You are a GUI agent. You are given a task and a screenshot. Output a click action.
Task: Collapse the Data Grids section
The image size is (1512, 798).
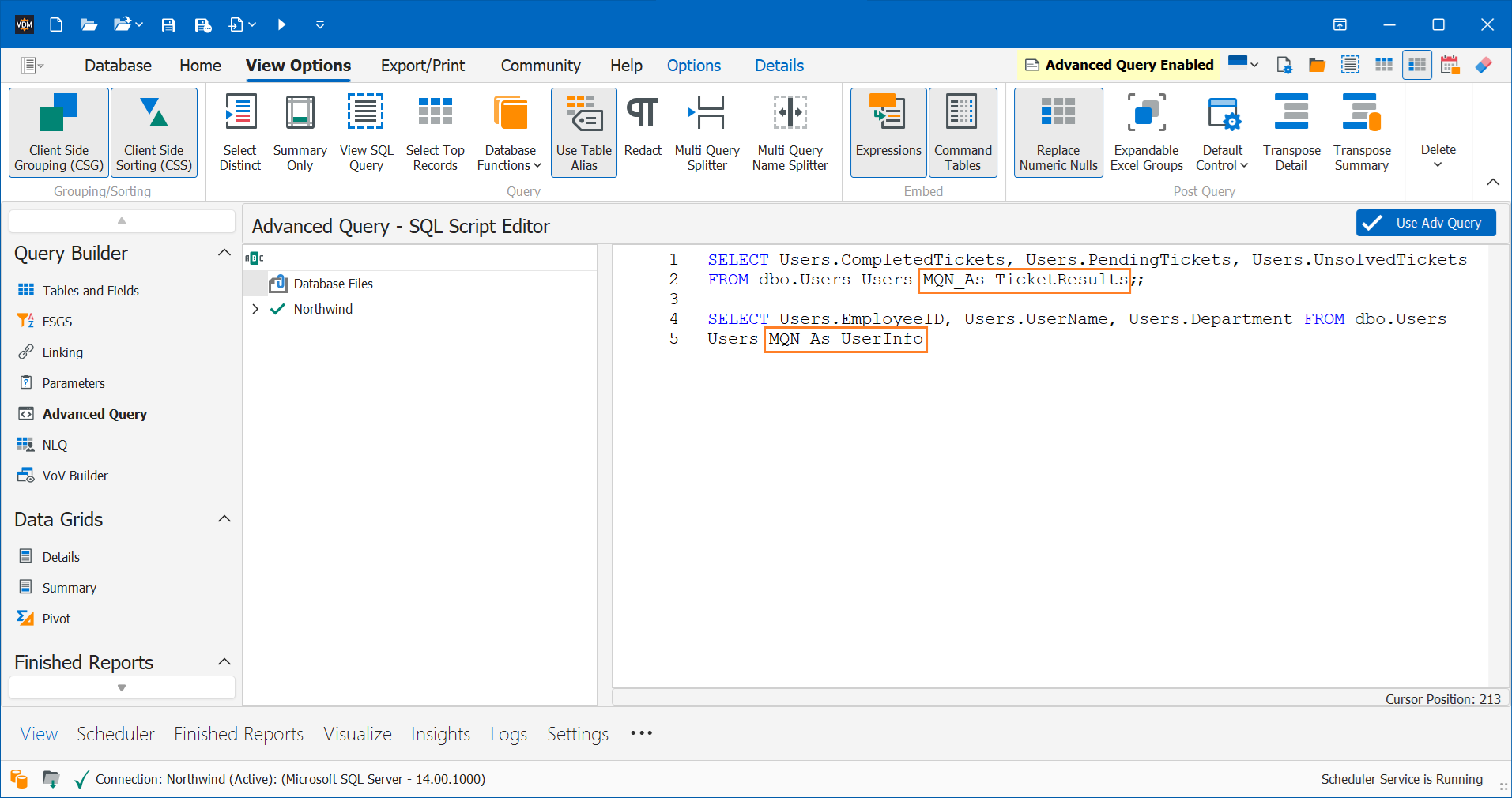tap(224, 519)
